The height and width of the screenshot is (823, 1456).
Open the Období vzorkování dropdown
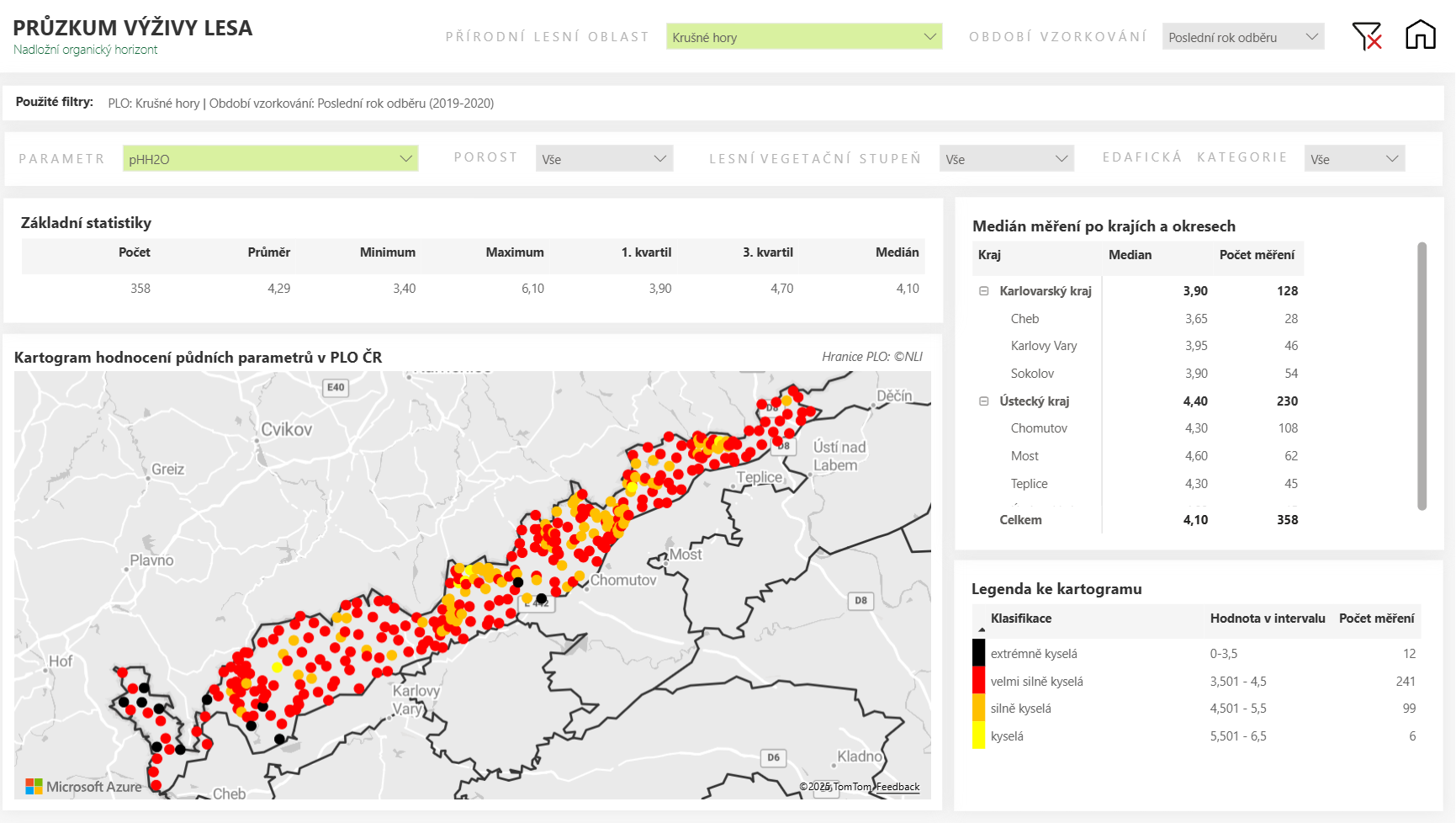tap(1243, 37)
